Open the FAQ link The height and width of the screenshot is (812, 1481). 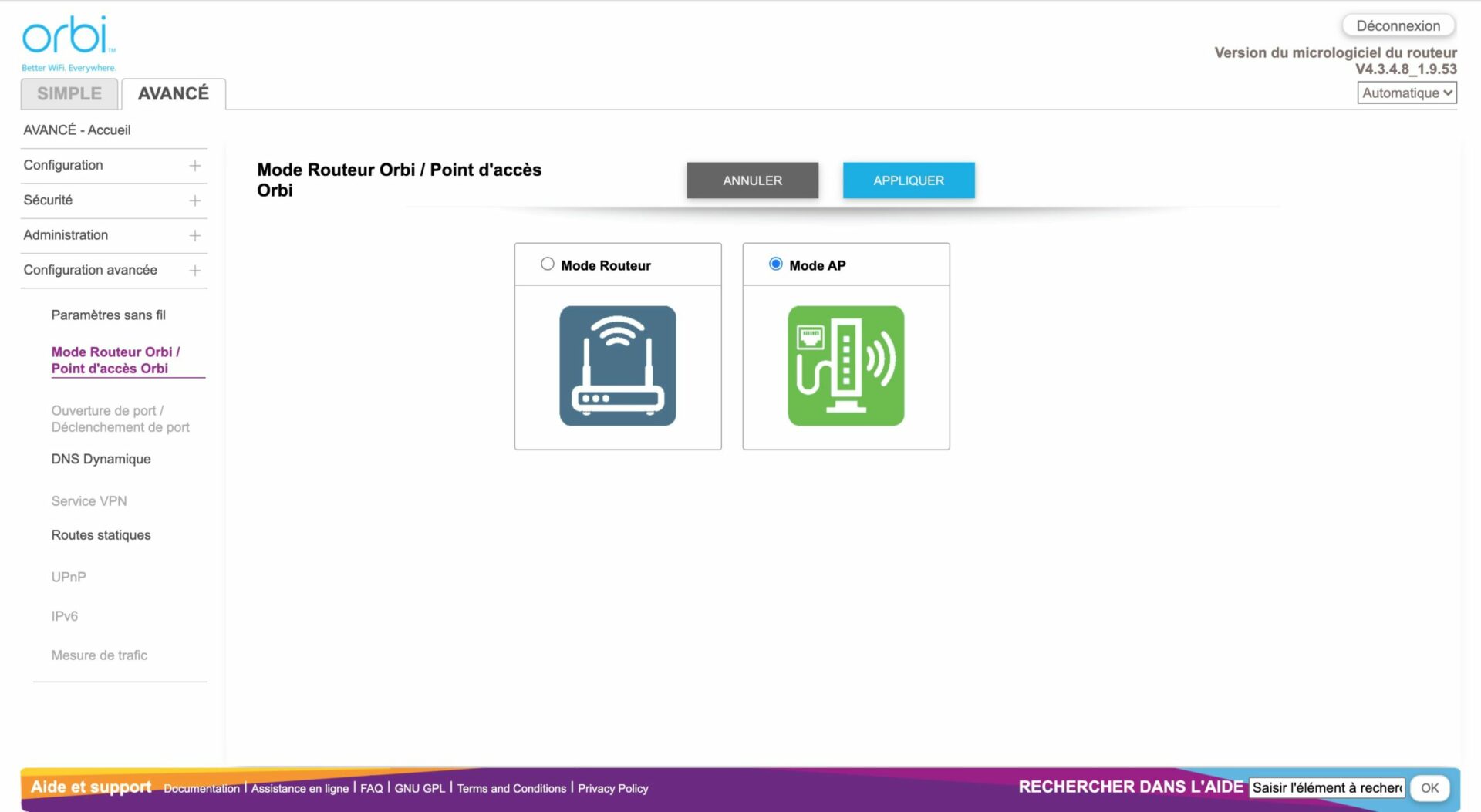372,788
